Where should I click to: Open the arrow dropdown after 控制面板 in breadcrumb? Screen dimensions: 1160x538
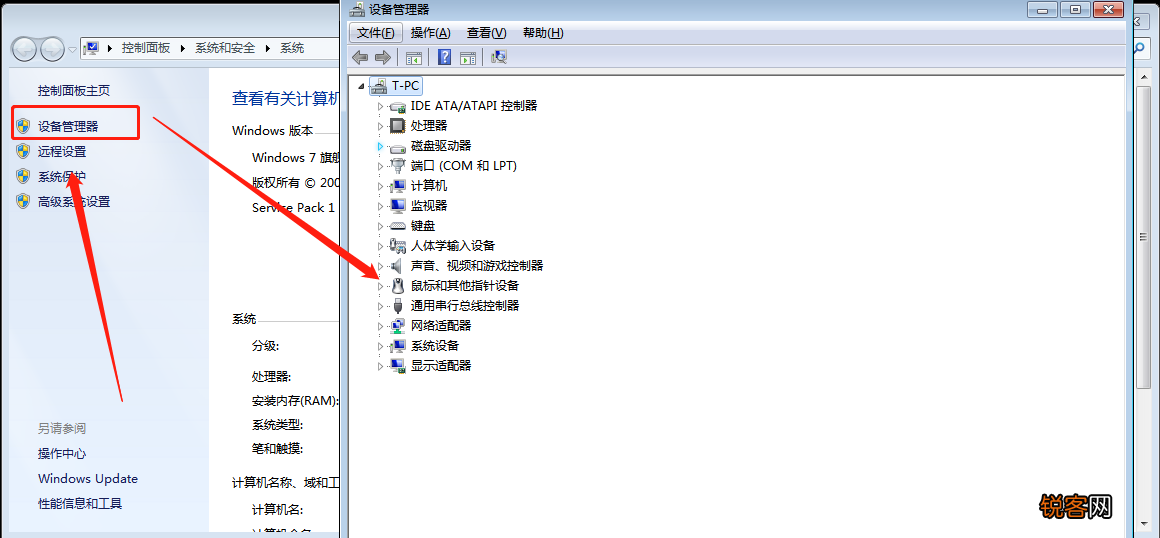(x=183, y=48)
